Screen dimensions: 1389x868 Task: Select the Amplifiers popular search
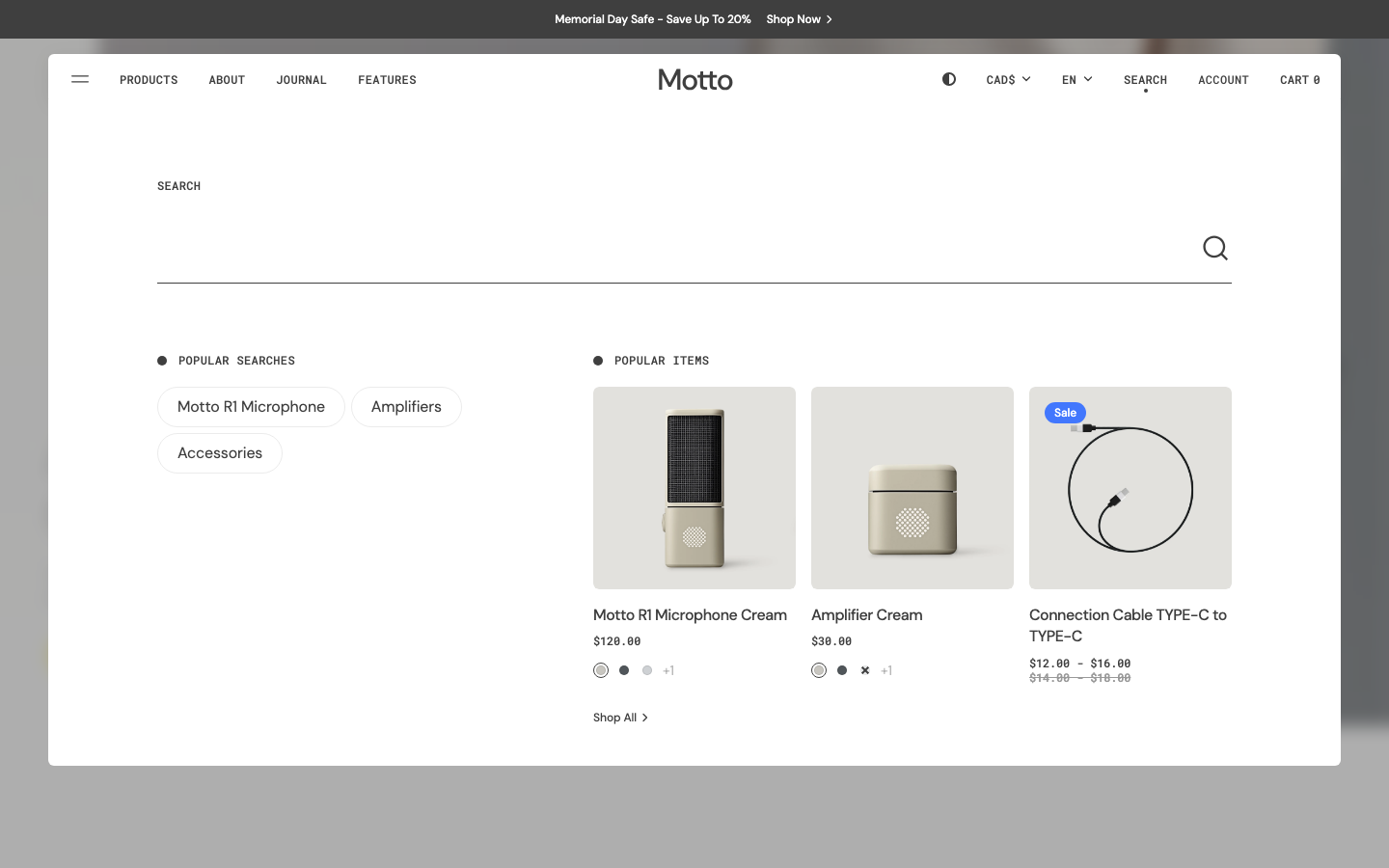click(406, 407)
